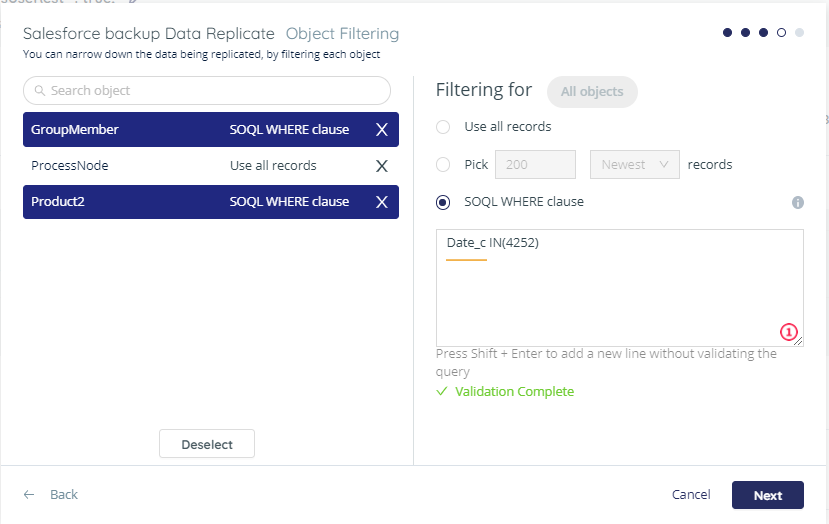The height and width of the screenshot is (524, 829).
Task: Select the Pick records radio button
Action: [443, 165]
